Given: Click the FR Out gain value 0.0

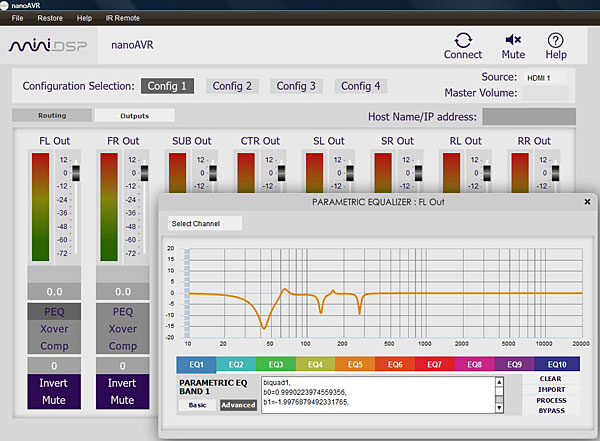Looking at the screenshot, I should [123, 292].
